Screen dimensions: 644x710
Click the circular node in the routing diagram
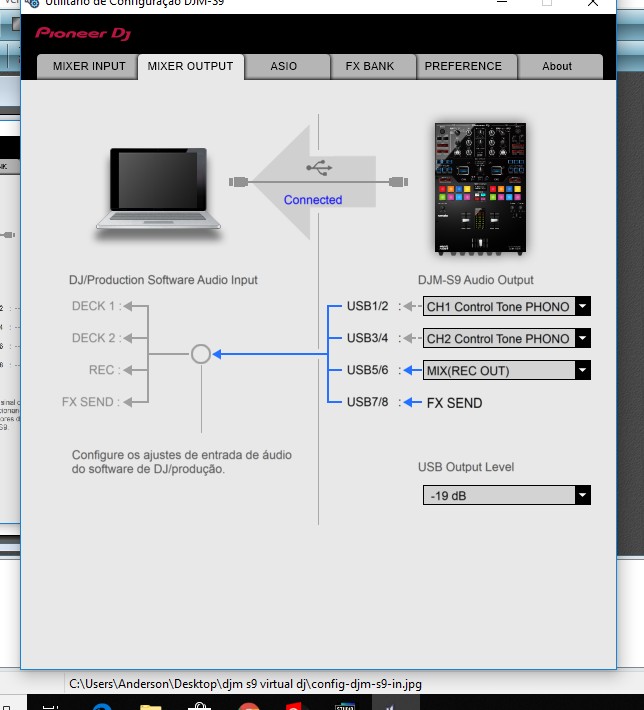201,354
